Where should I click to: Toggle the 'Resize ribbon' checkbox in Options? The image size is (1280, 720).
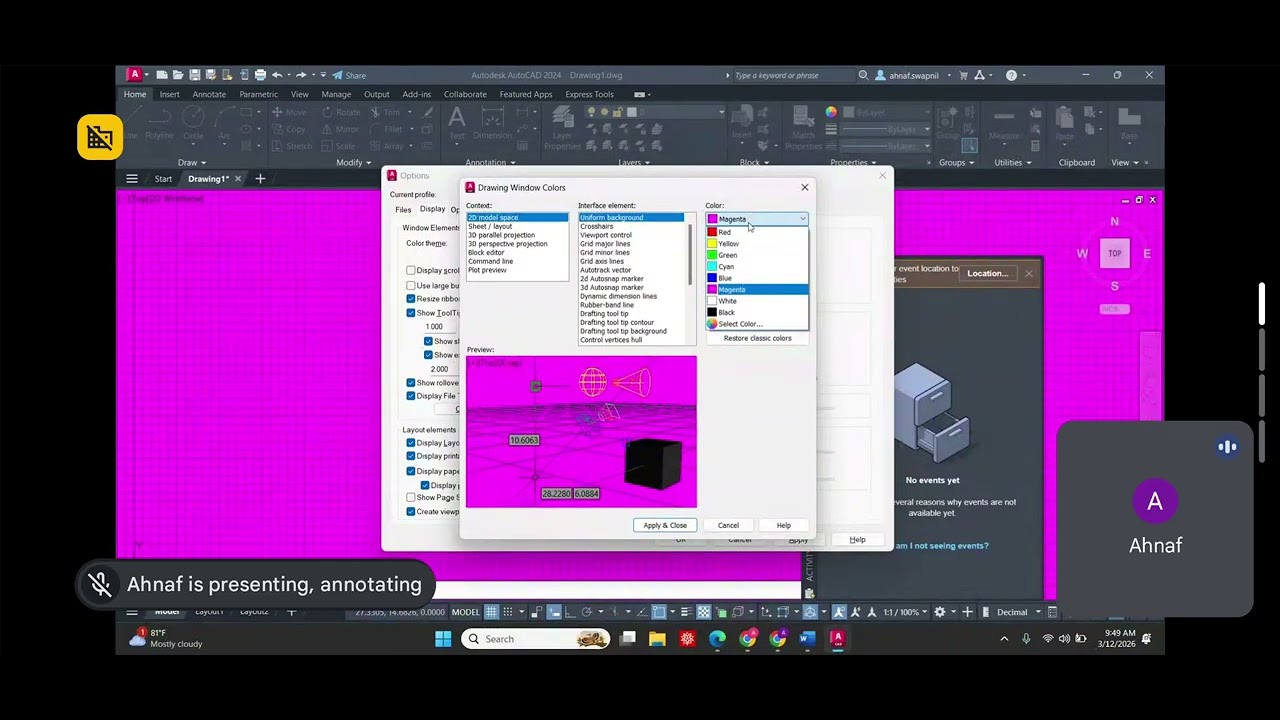(411, 299)
